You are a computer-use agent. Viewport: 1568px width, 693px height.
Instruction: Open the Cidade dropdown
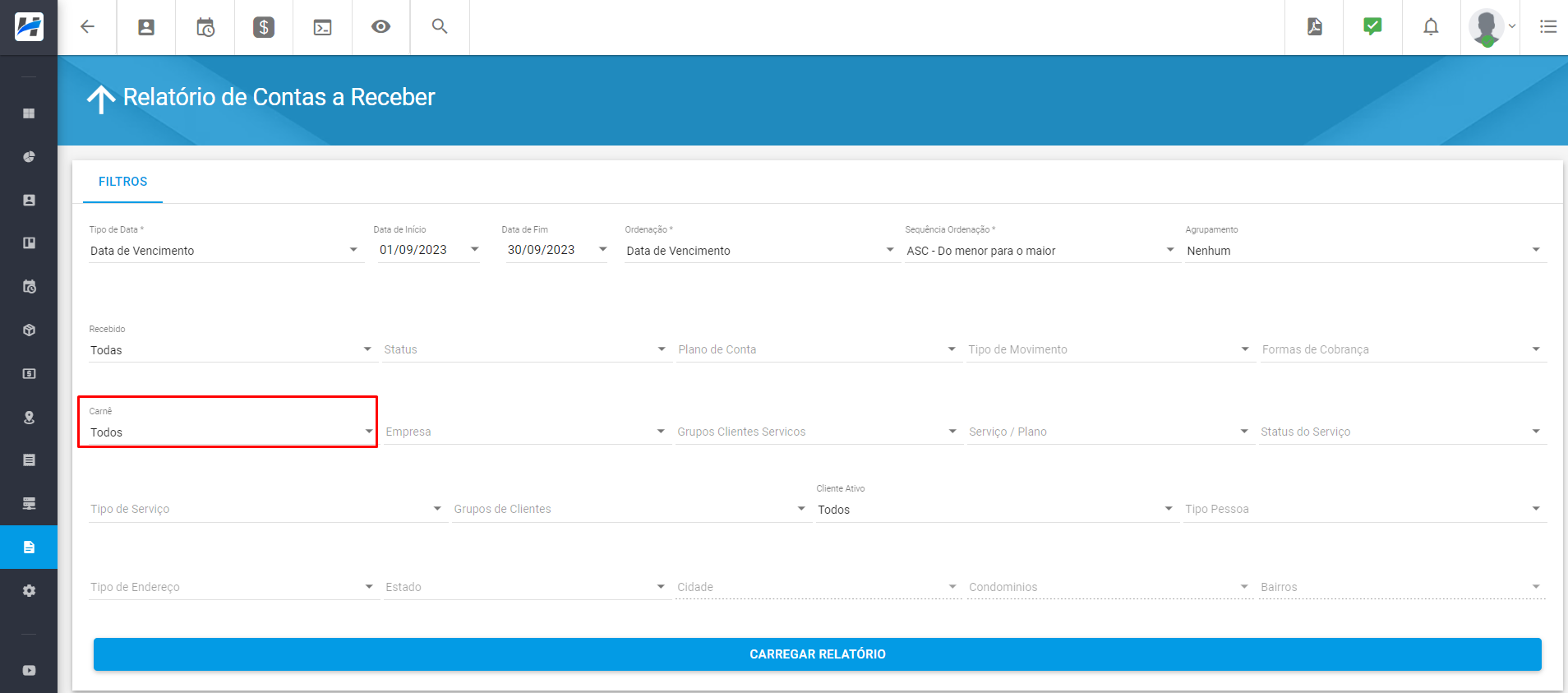[x=819, y=587]
